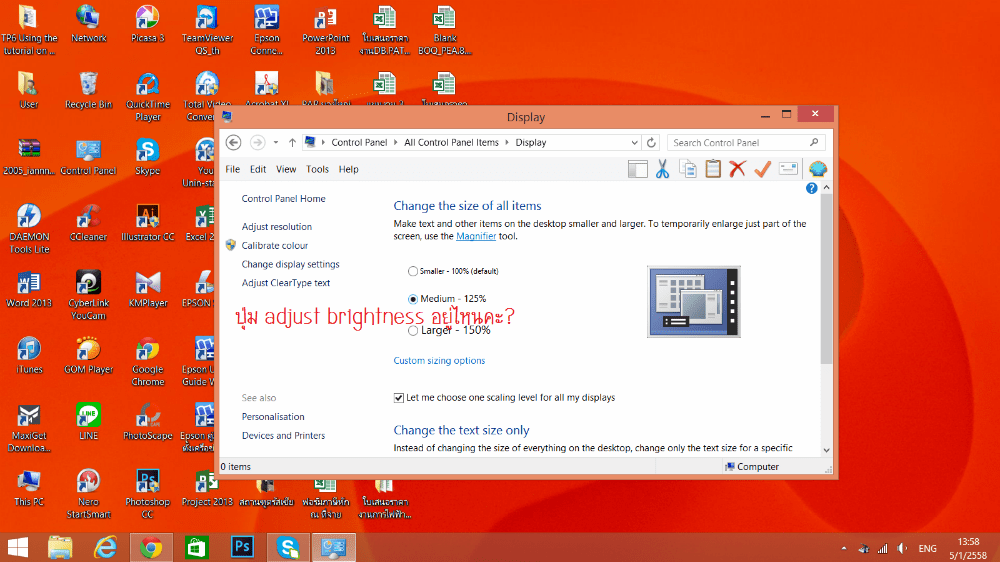Click the Paste clipboard icon
The width and height of the screenshot is (1000, 562).
(713, 169)
